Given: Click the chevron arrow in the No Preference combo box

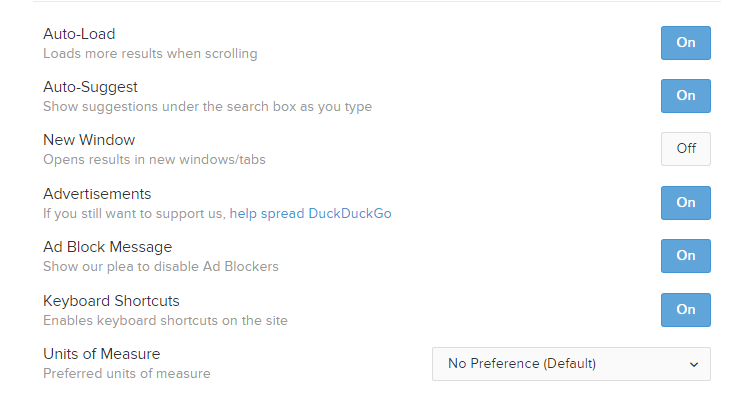Looking at the screenshot, I should [694, 365].
